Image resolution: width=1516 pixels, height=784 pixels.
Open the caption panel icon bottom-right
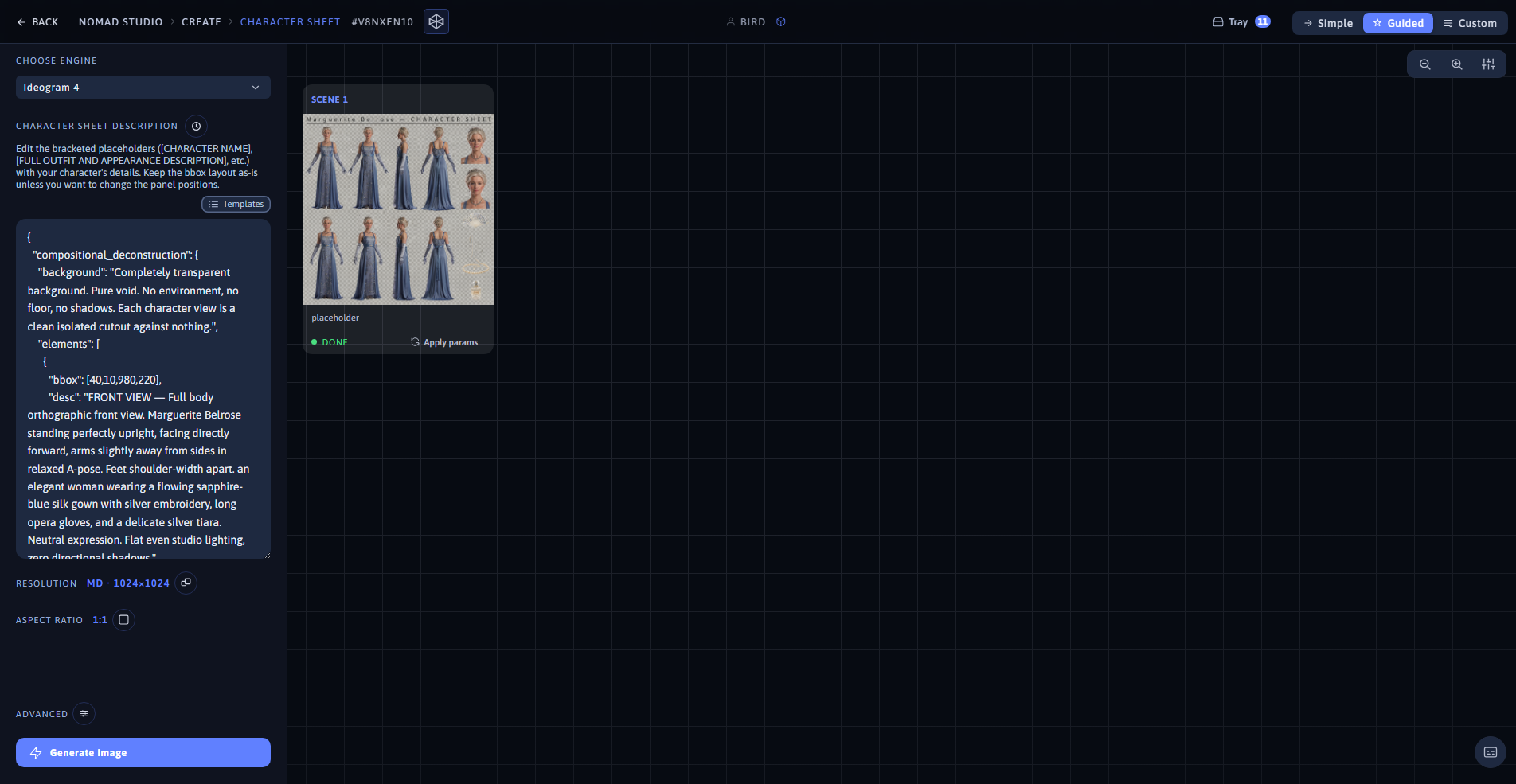pos(1491,752)
